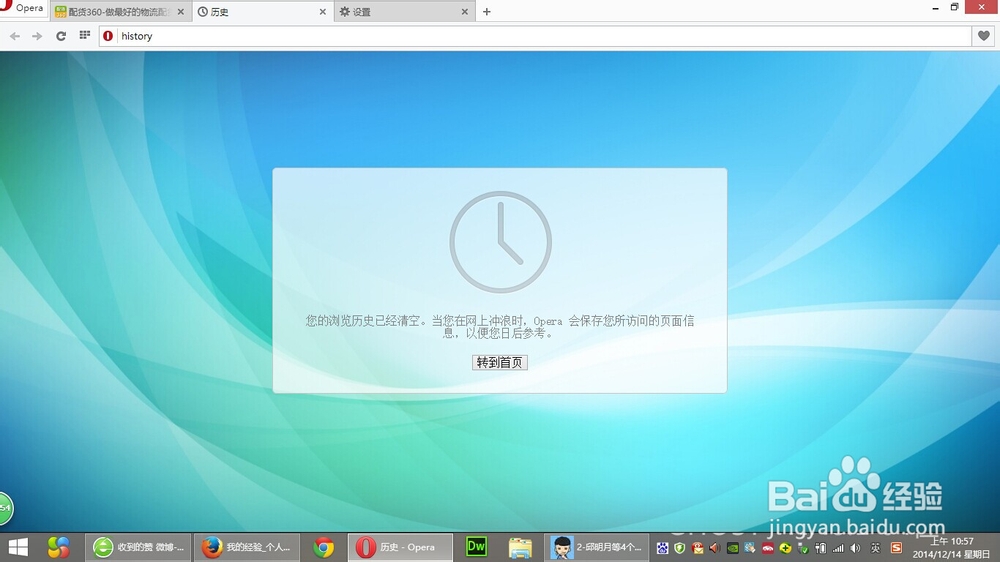Open the Firefox 我的经验 taskbar window

[247, 547]
